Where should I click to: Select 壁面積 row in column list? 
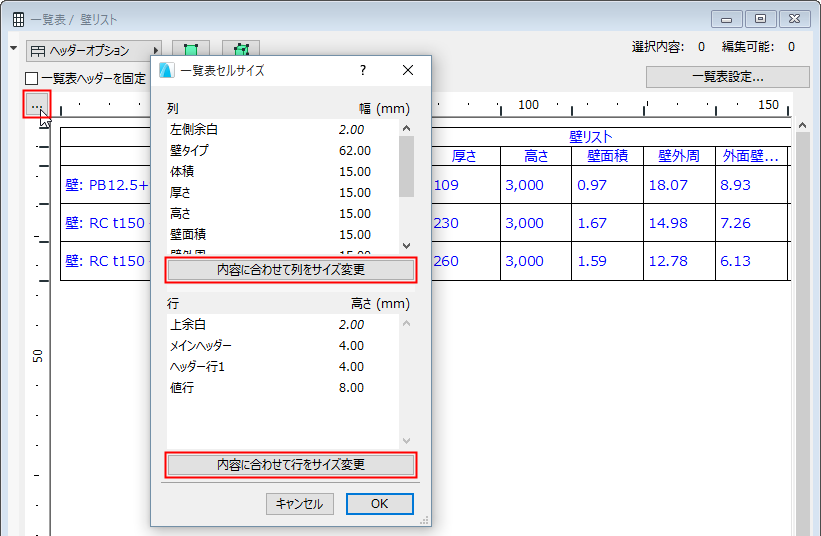coord(283,234)
